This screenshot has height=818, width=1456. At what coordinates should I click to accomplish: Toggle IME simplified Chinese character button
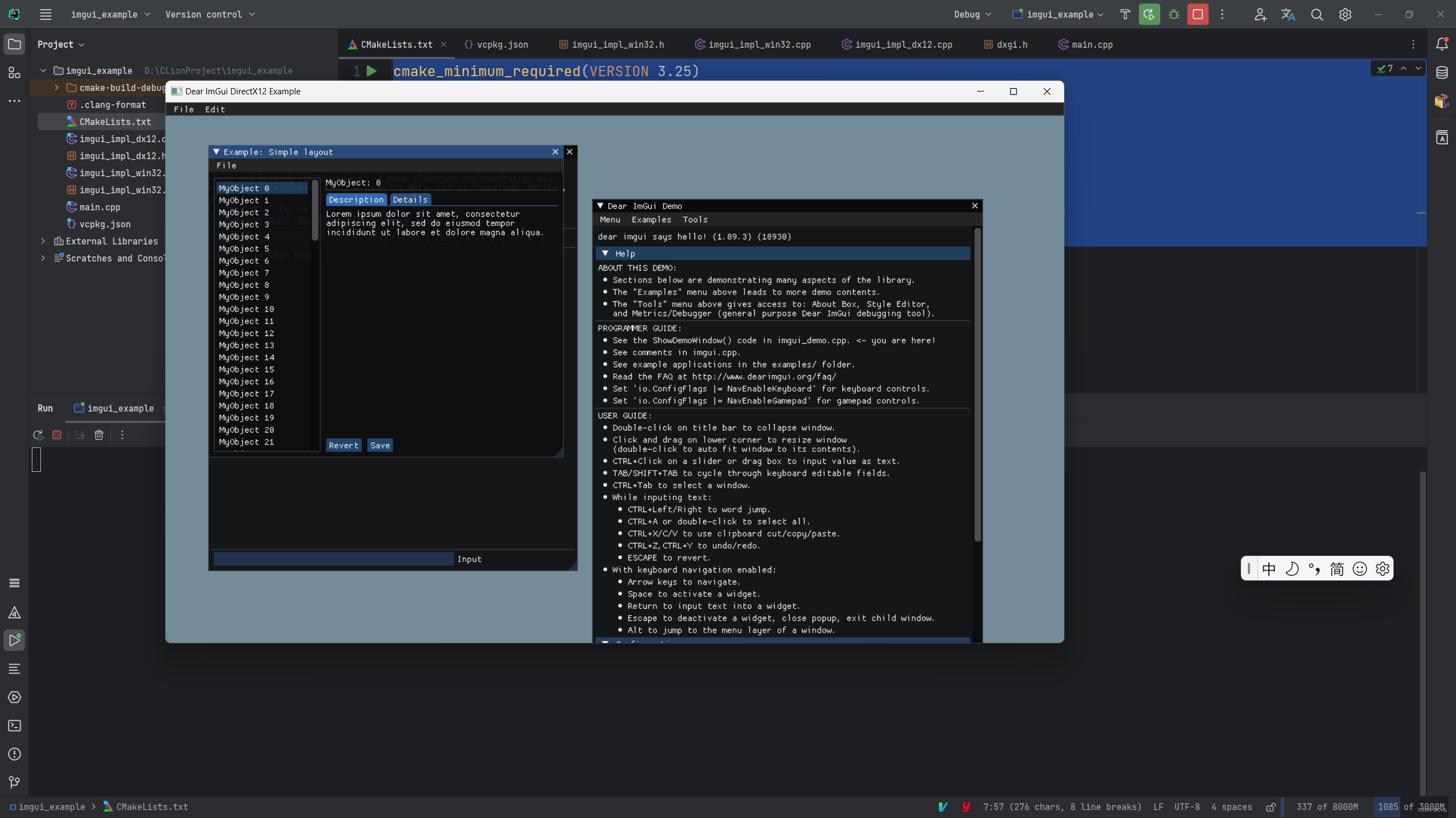click(1337, 568)
